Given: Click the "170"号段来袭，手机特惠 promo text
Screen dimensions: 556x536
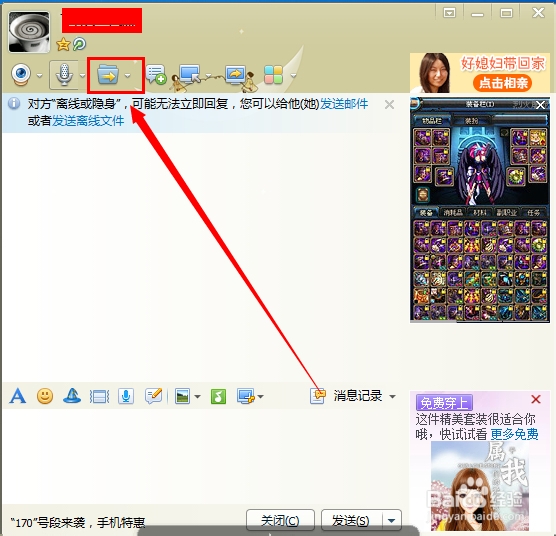Looking at the screenshot, I should [78, 523].
